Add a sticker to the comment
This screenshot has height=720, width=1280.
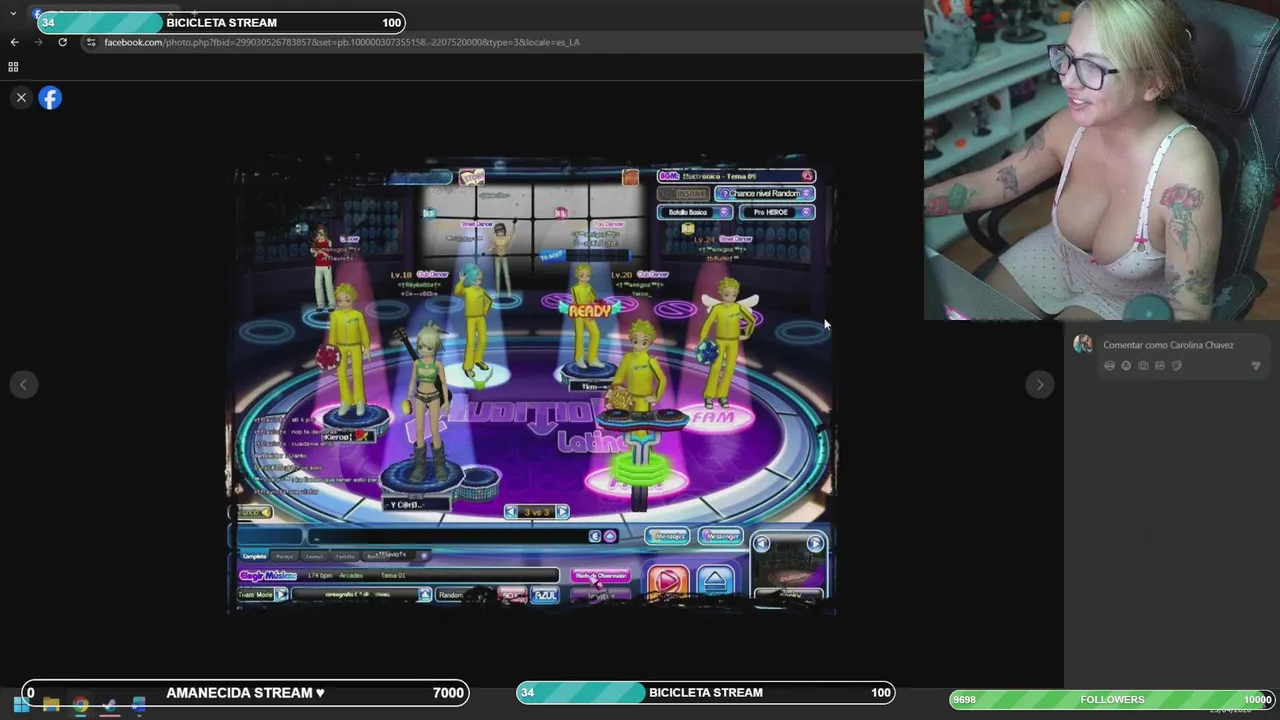click(1177, 366)
